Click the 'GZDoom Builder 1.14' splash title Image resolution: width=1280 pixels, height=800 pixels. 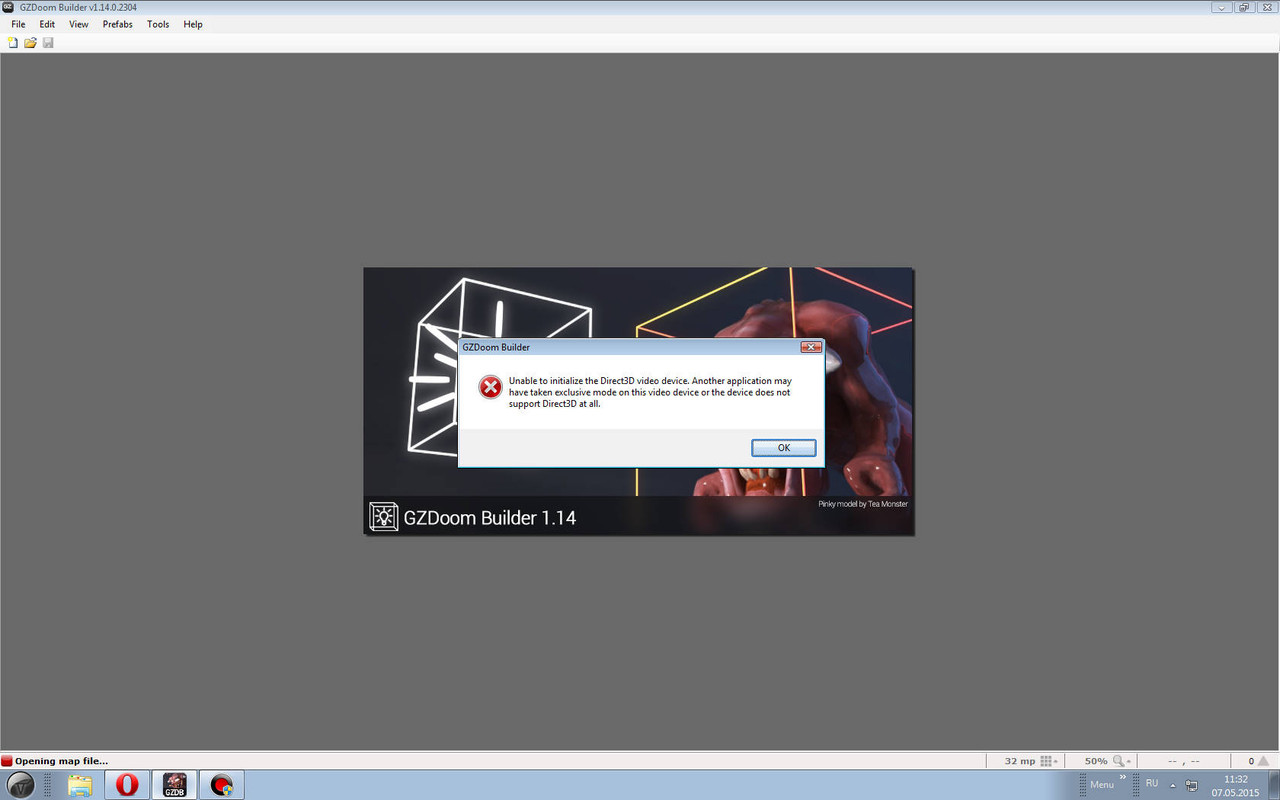[x=490, y=518]
